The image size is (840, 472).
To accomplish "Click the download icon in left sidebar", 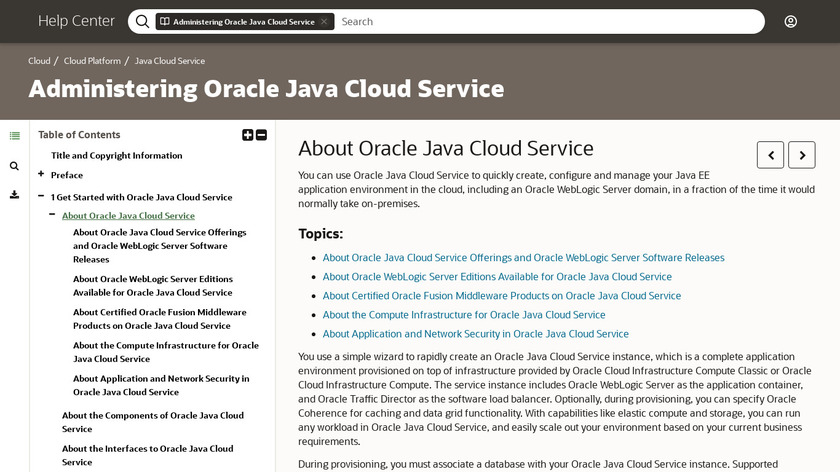I will point(15,194).
